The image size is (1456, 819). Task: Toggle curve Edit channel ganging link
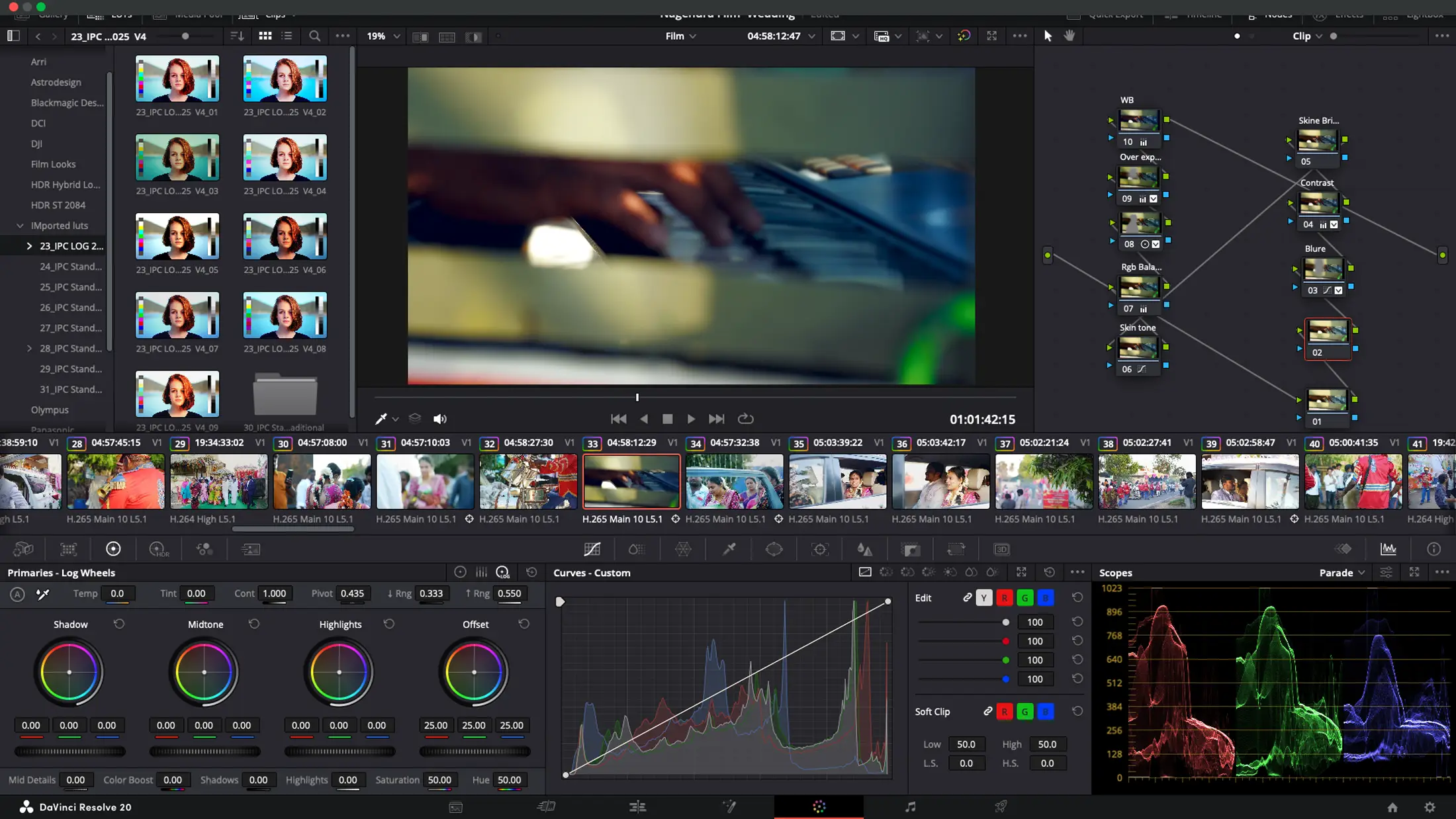pos(967,598)
